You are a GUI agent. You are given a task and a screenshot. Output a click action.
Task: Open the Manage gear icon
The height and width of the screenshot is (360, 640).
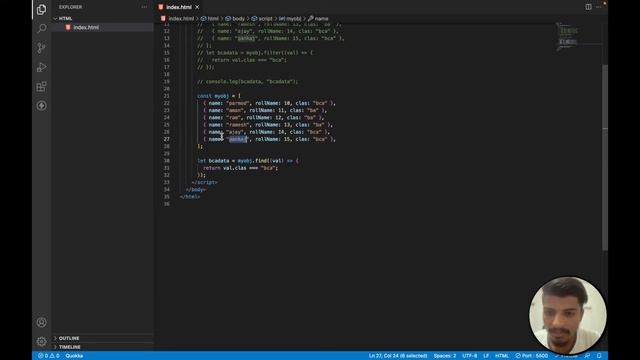click(41, 341)
